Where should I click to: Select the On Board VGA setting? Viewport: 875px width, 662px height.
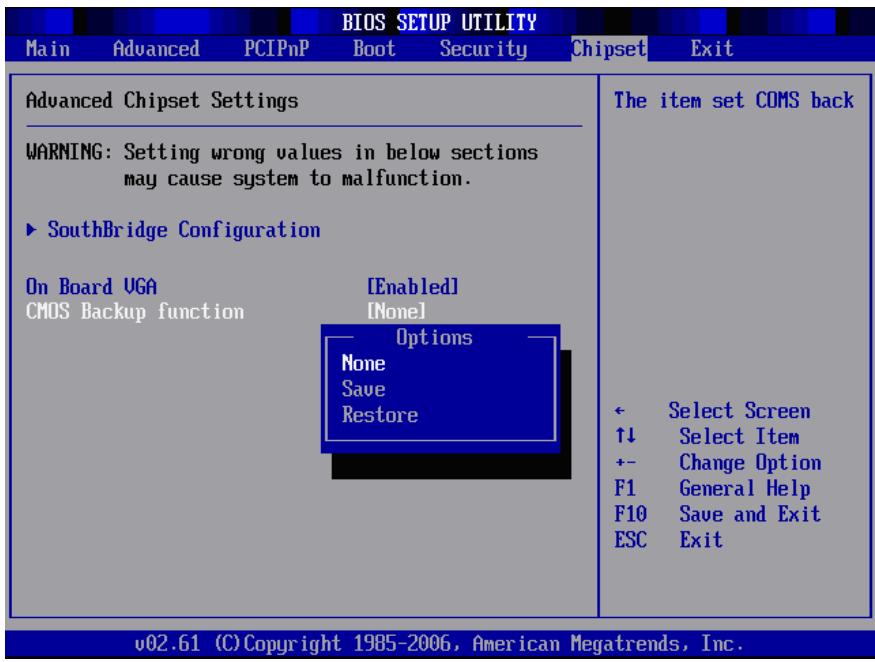coord(92,287)
